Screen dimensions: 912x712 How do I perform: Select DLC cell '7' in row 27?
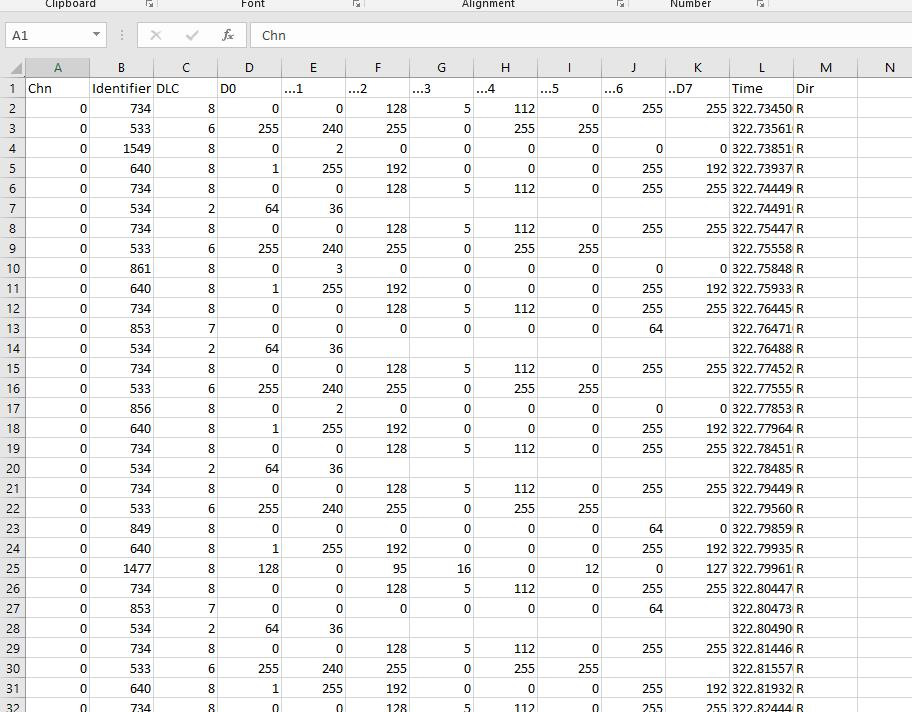point(186,608)
